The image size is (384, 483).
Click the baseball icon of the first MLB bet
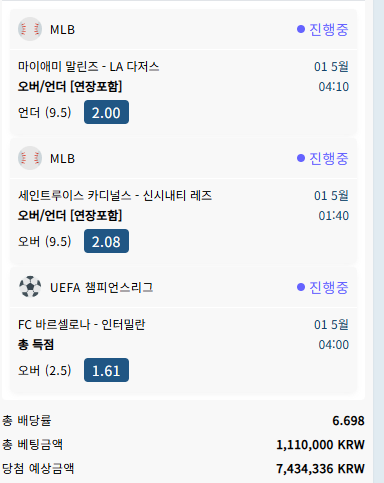tap(30, 29)
